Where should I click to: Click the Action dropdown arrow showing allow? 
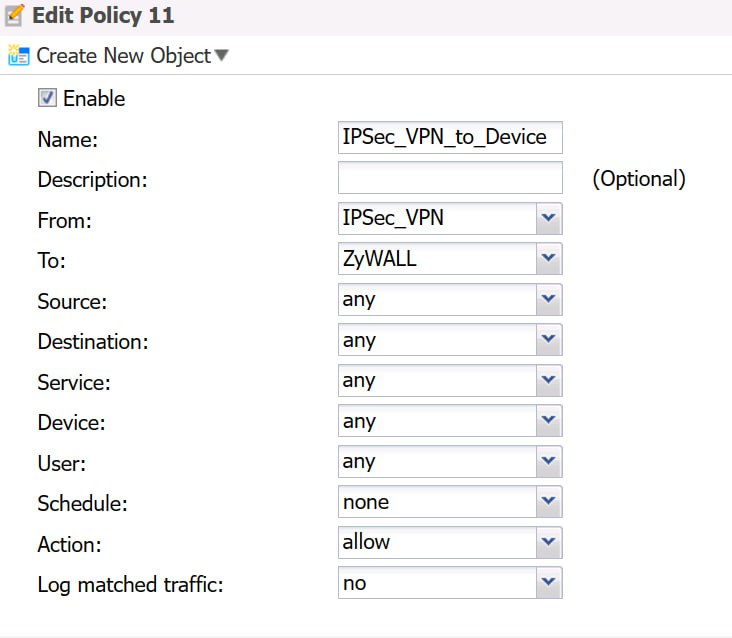[548, 543]
